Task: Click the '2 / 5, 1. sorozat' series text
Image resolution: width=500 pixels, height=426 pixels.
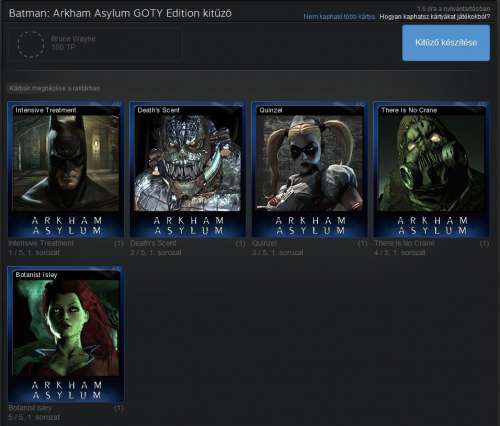Action: (156, 253)
